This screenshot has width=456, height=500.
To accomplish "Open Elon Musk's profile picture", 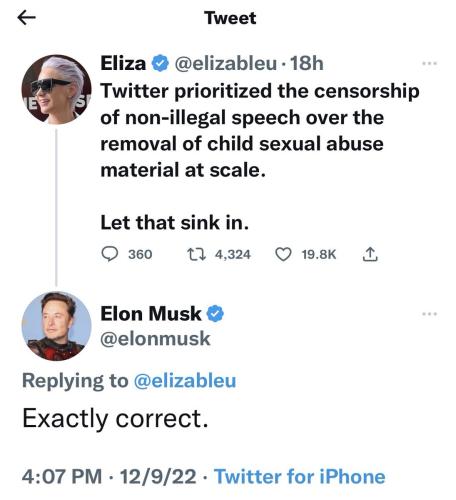I will [x=56, y=326].
